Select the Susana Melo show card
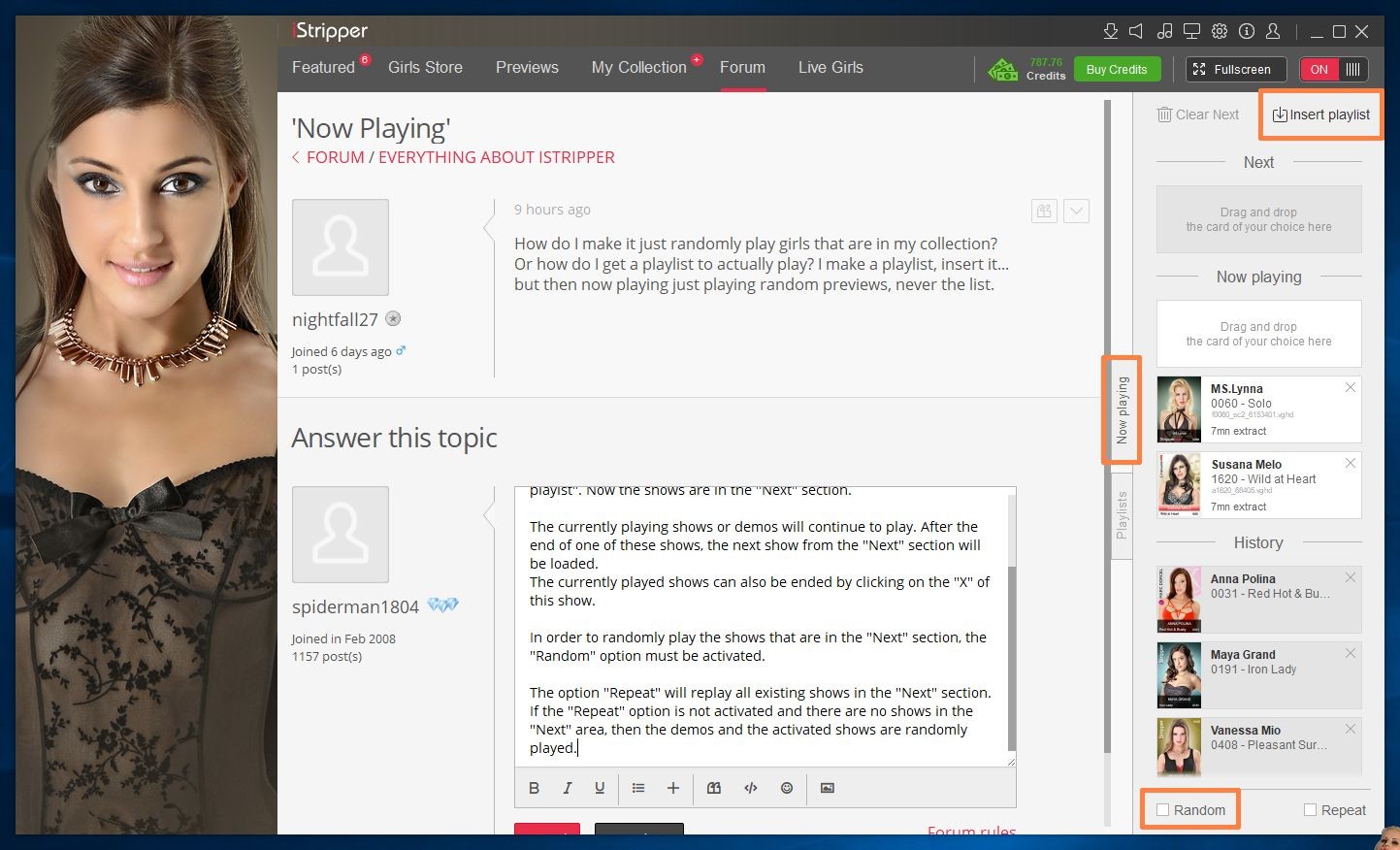 [x=1258, y=485]
